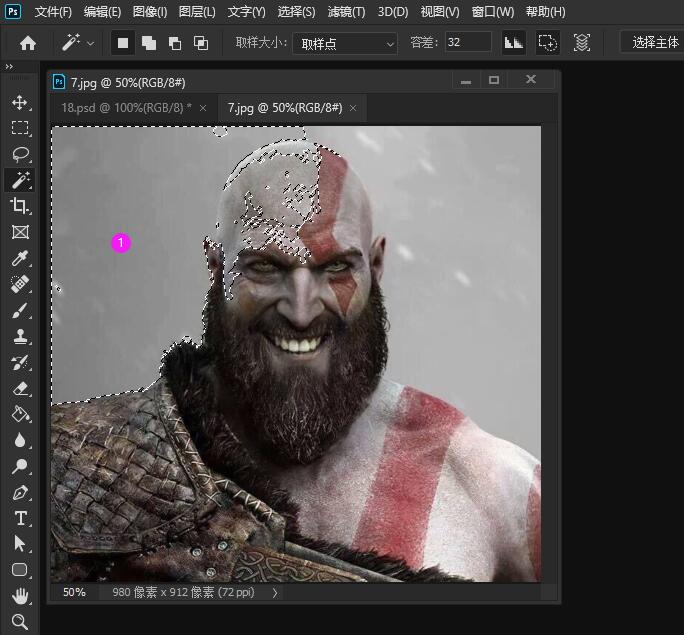The height and width of the screenshot is (635, 684).
Task: Click the 50% zoom level field
Action: tap(74, 592)
